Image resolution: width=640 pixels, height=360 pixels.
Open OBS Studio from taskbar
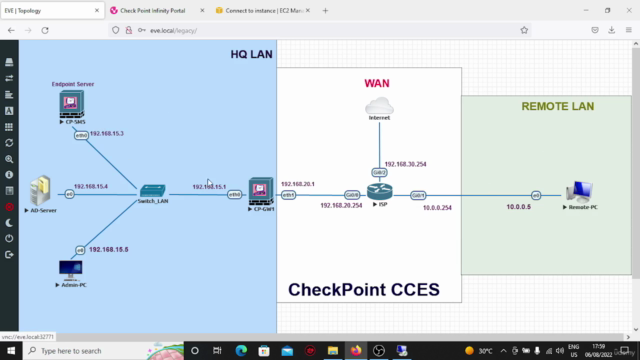(x=379, y=351)
